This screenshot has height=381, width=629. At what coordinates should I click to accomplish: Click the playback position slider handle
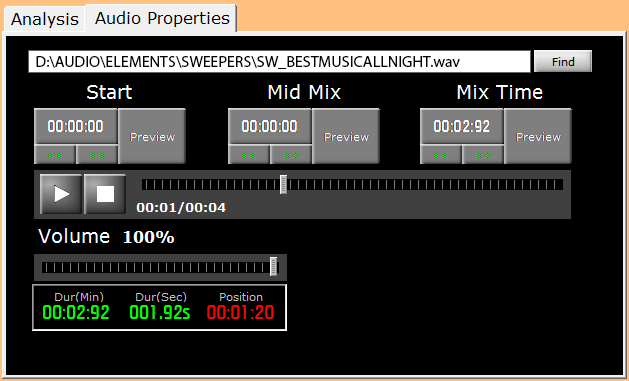coord(283,184)
